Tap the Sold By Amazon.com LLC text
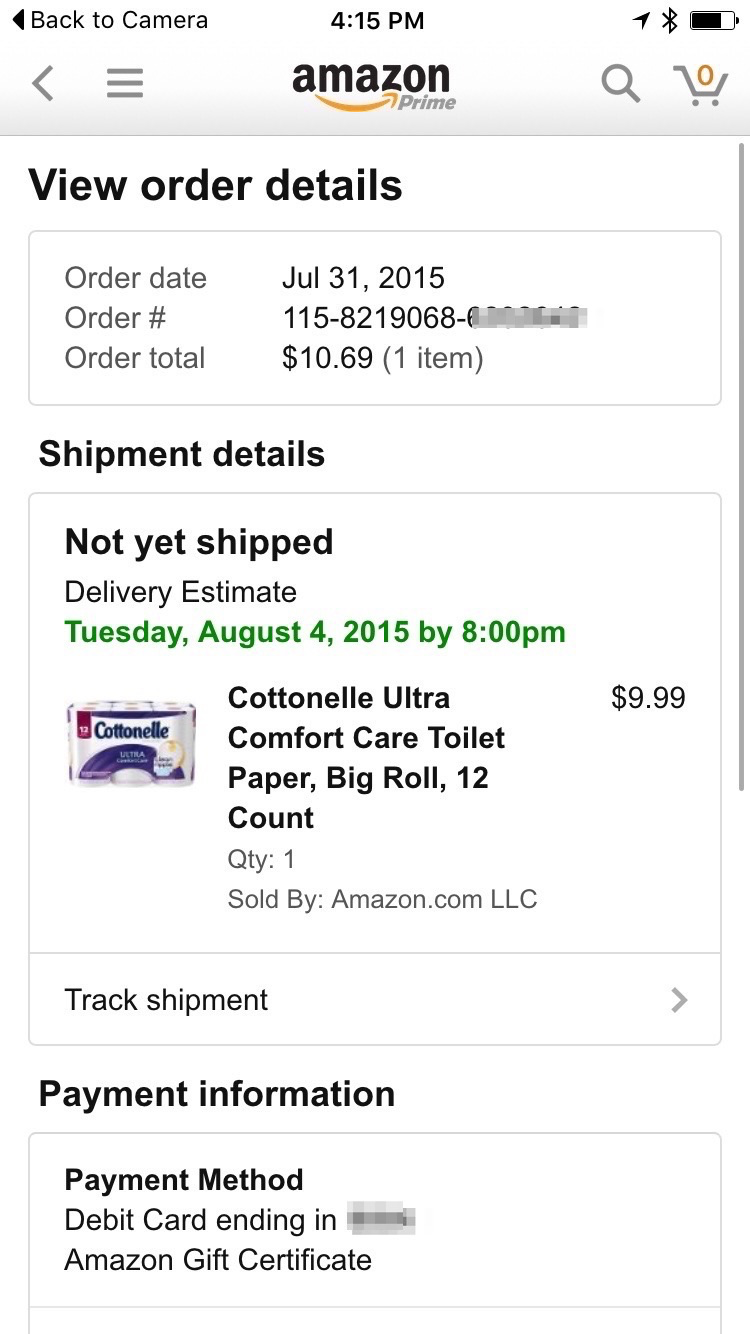This screenshot has height=1334, width=750. [382, 899]
